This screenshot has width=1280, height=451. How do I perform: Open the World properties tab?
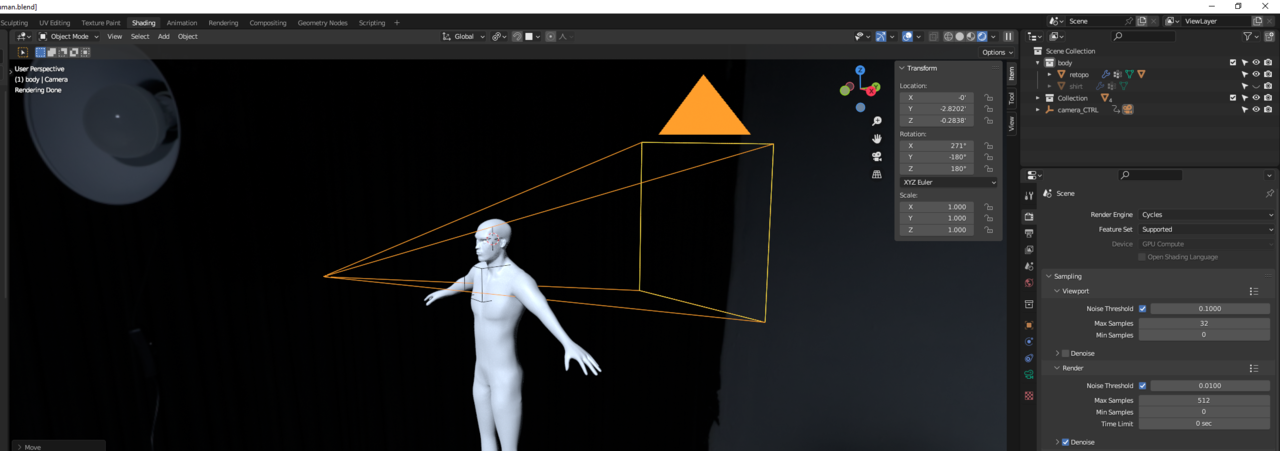(x=1029, y=283)
